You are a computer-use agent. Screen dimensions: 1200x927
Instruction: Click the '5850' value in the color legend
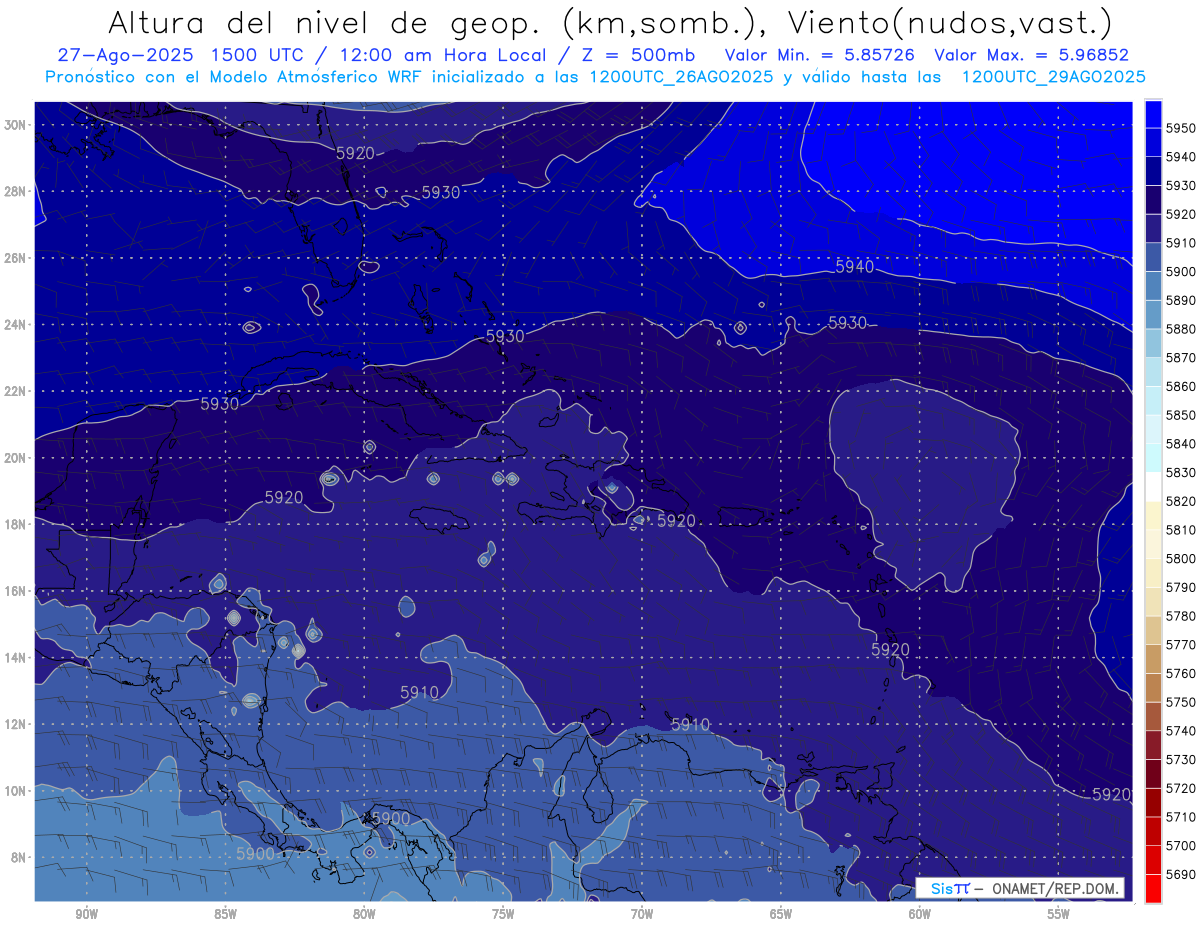coord(1181,415)
